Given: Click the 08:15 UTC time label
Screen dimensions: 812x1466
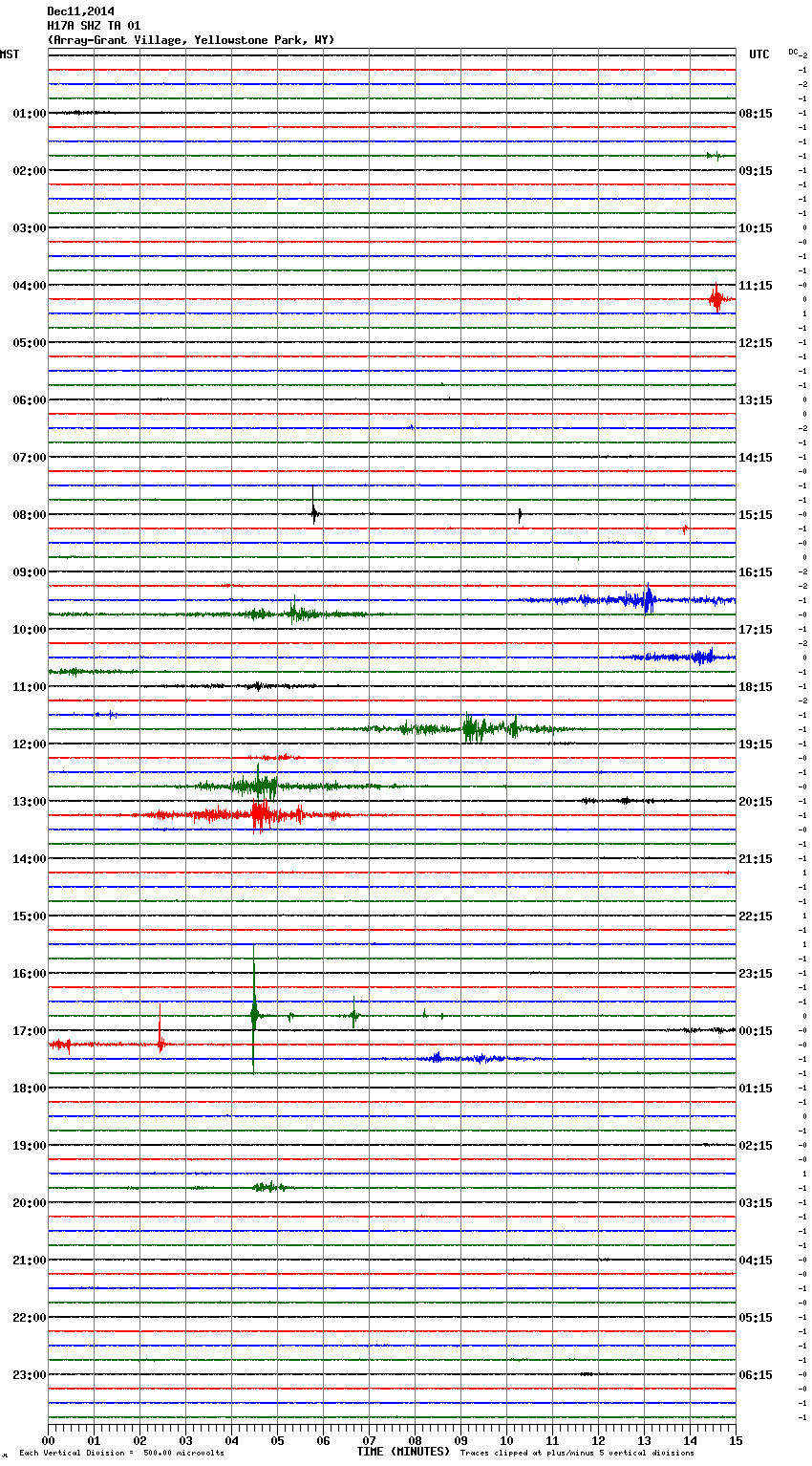Looking at the screenshot, I should [756, 114].
